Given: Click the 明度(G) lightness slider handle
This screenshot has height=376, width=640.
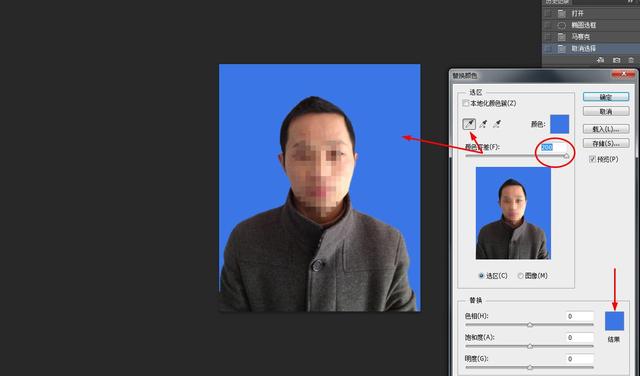Looking at the screenshot, I should click(530, 367).
